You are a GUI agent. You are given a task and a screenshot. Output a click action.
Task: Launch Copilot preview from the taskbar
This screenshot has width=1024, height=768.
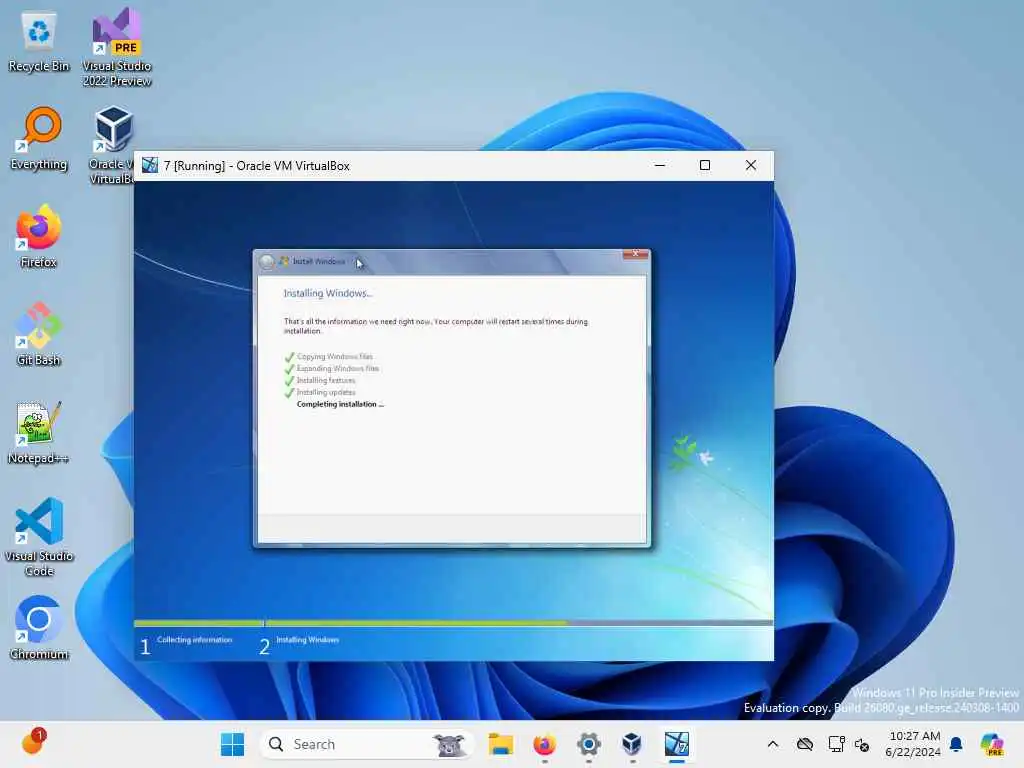(x=992, y=744)
